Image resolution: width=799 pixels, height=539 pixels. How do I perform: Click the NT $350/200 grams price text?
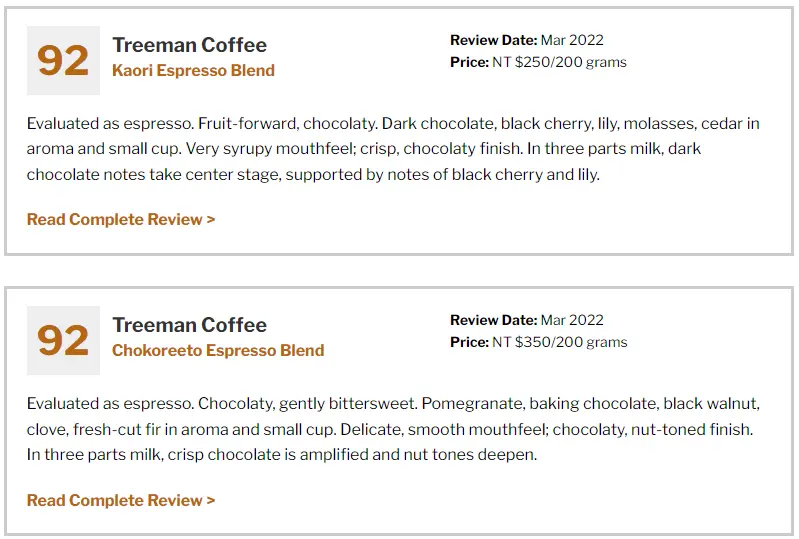click(x=559, y=342)
